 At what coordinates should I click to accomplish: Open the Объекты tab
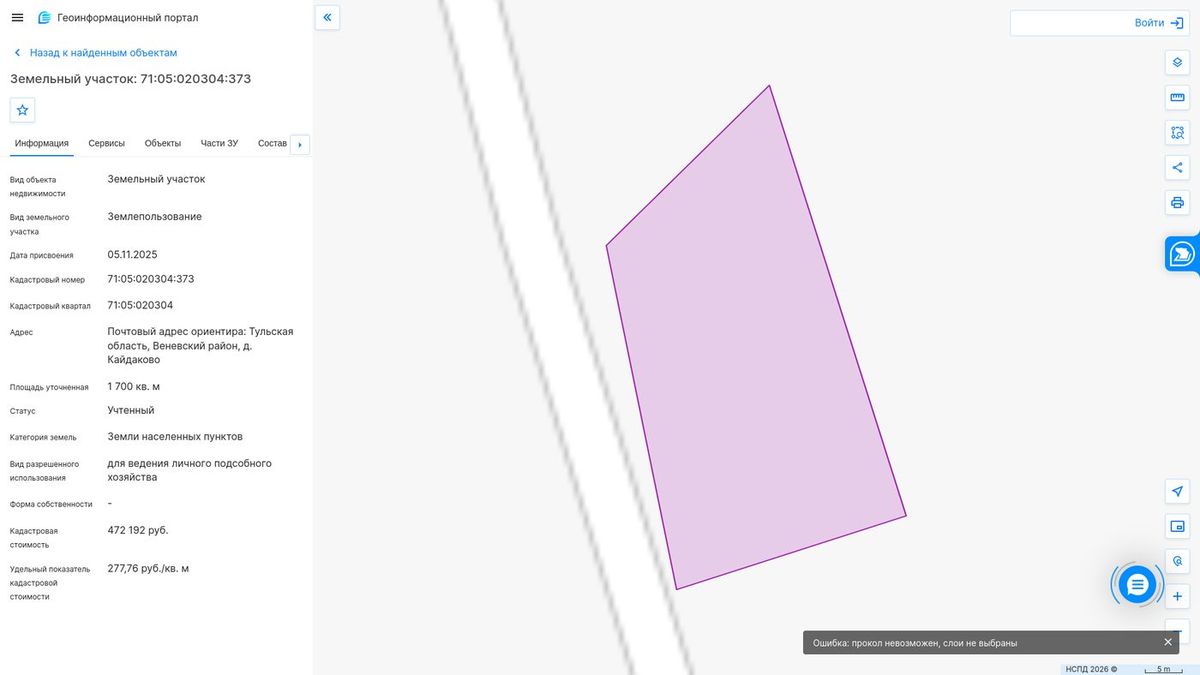pyautogui.click(x=163, y=143)
